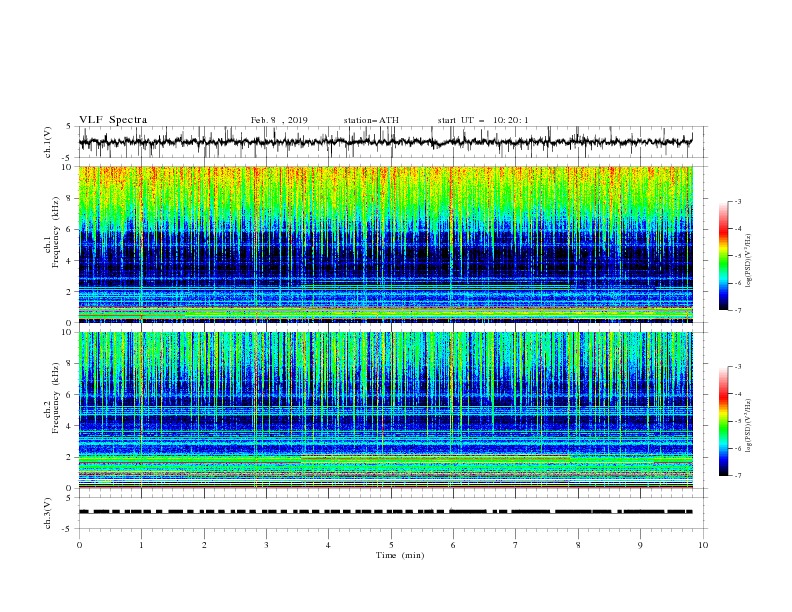The width and height of the screenshot is (792, 612).
Task: Click the ch.3 dashed voltage trace
Action: (385, 512)
